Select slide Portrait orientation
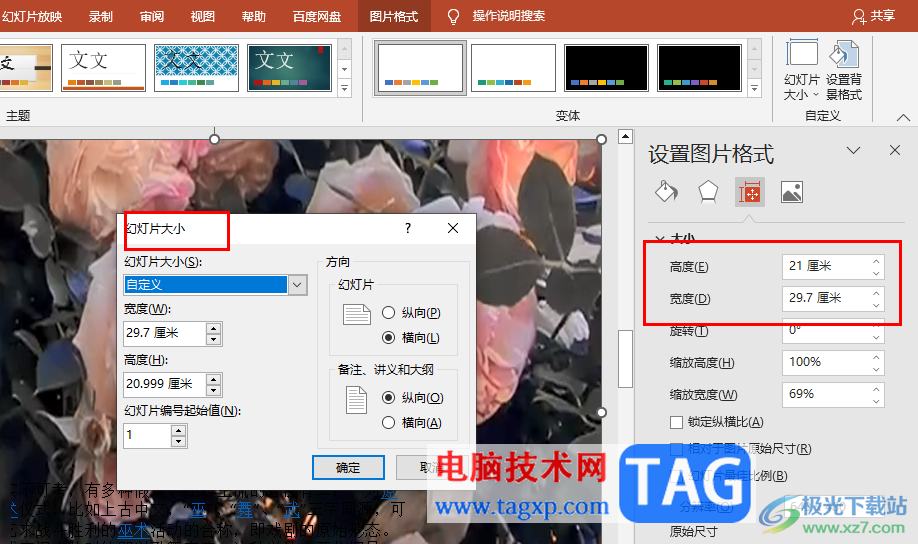The height and width of the screenshot is (544, 918). pyautogui.click(x=411, y=313)
